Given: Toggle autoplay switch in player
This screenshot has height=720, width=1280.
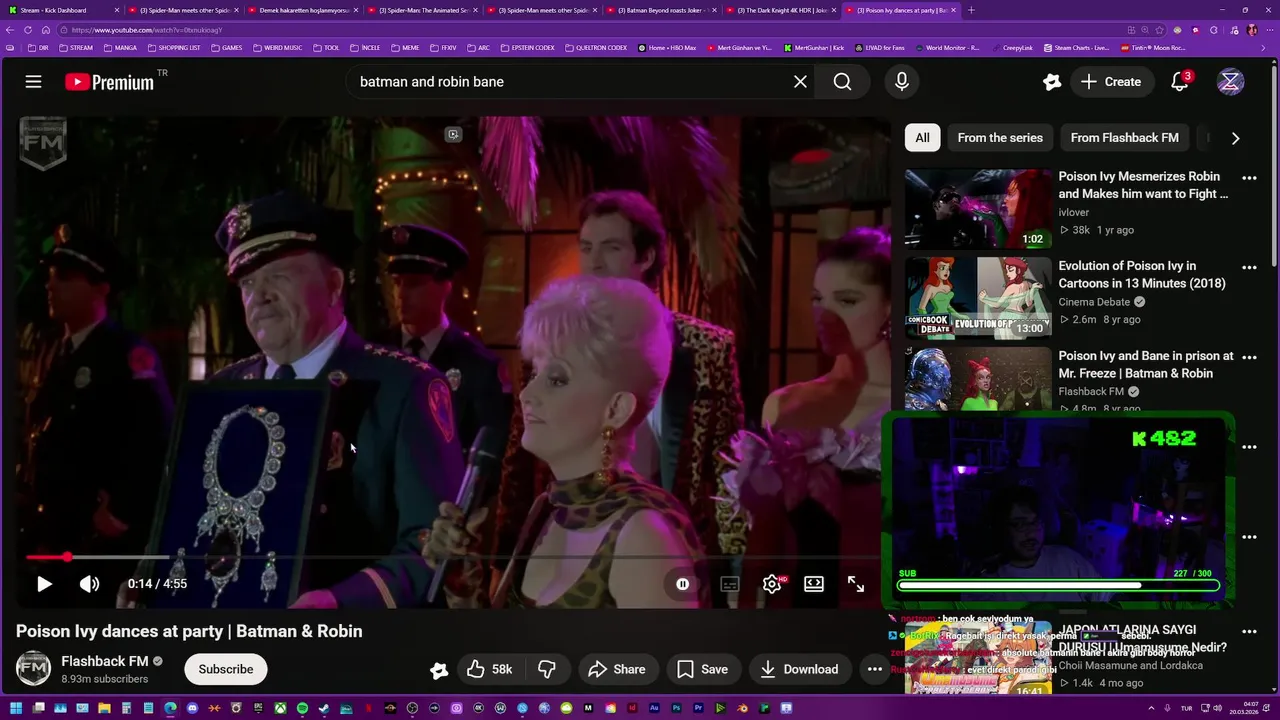Looking at the screenshot, I should coord(683,584).
